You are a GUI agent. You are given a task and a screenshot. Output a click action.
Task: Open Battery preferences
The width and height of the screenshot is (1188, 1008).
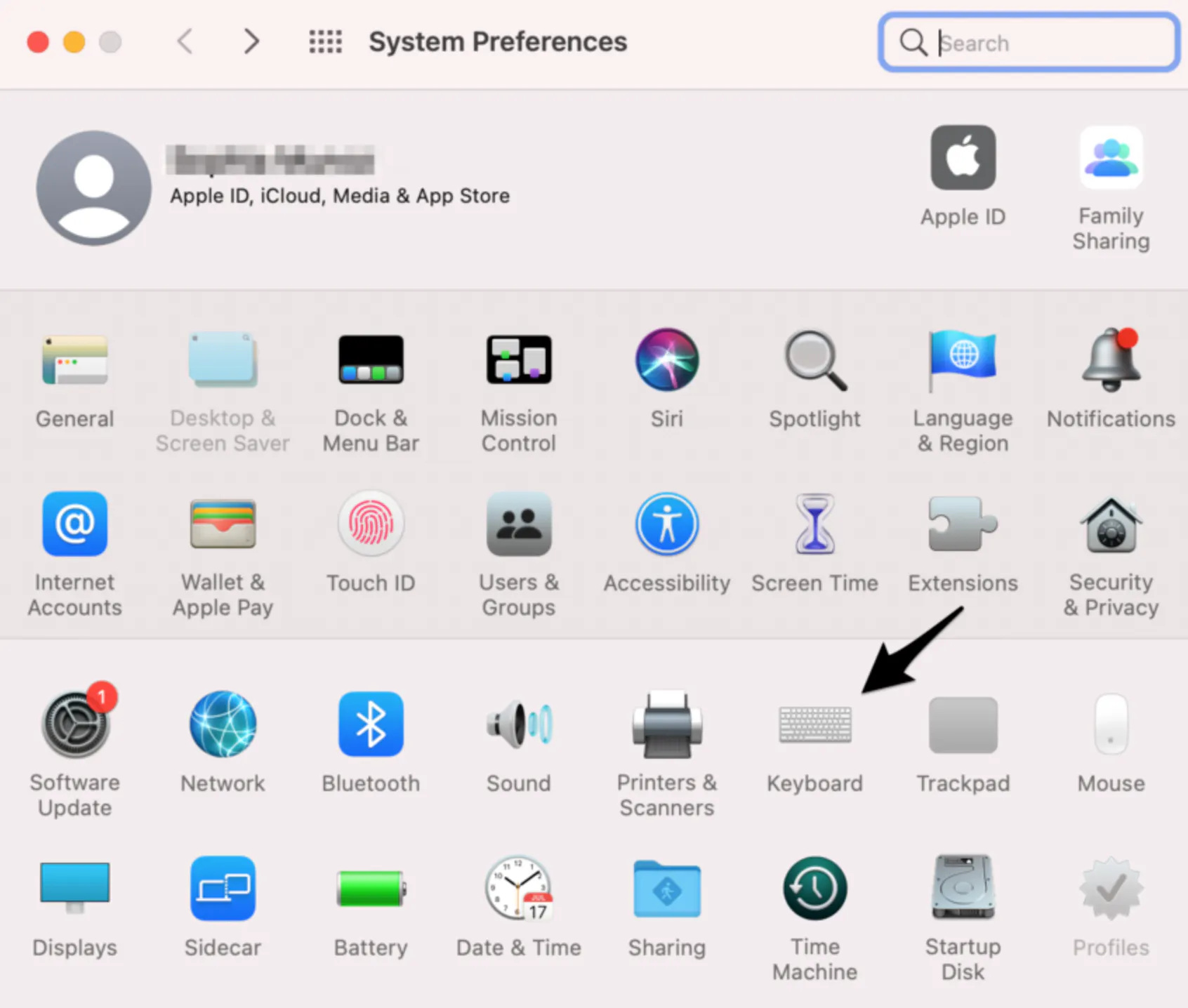(x=371, y=888)
